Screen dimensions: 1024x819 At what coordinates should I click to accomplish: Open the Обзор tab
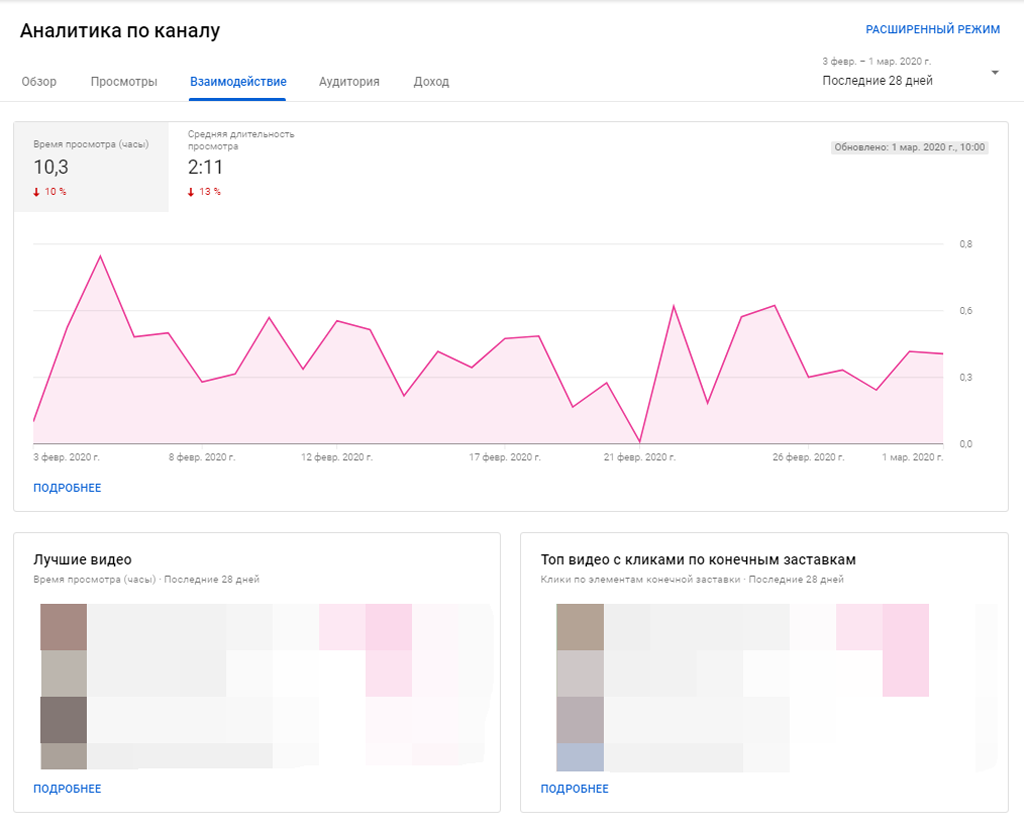coord(39,82)
